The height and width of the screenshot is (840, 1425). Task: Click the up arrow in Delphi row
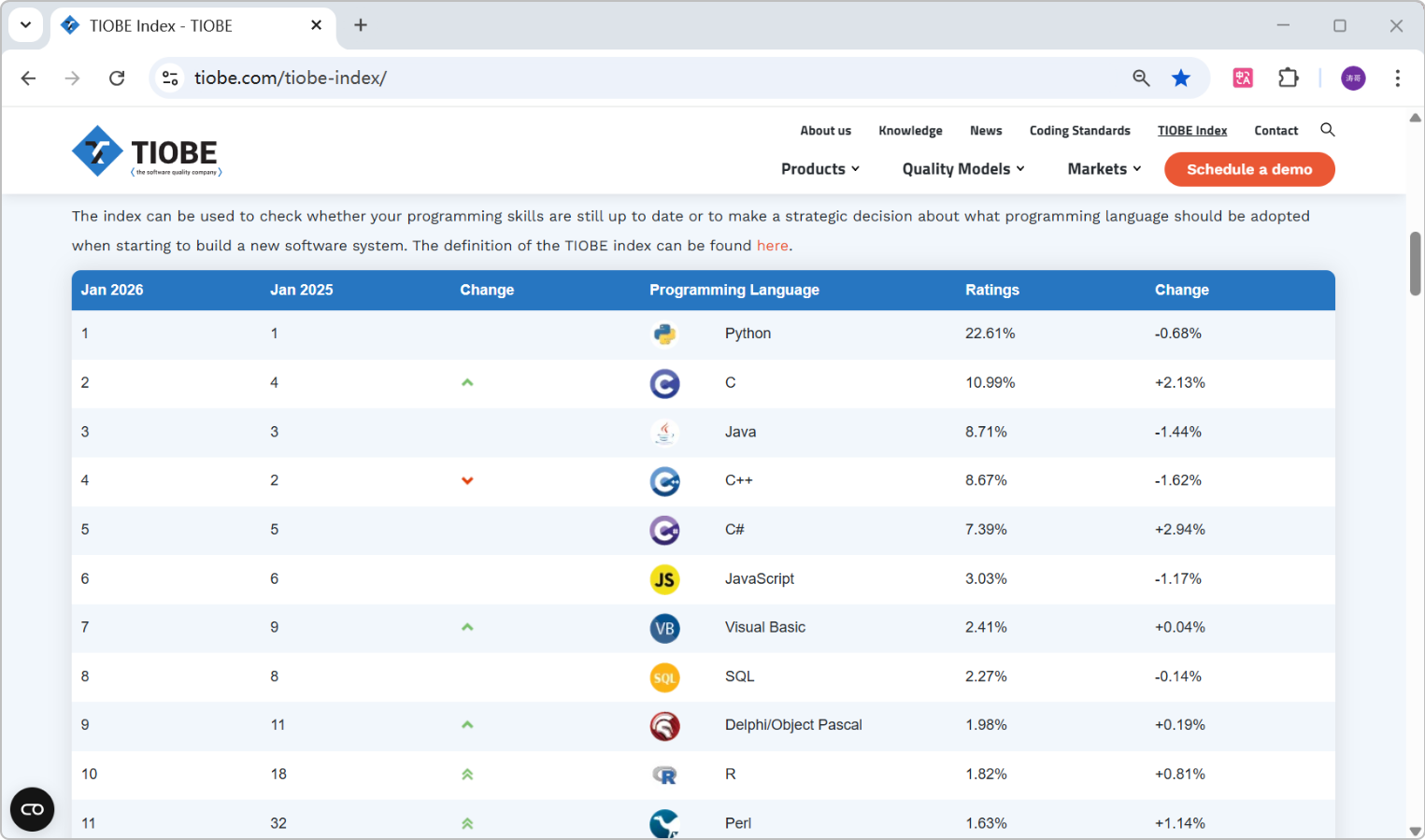tap(467, 725)
